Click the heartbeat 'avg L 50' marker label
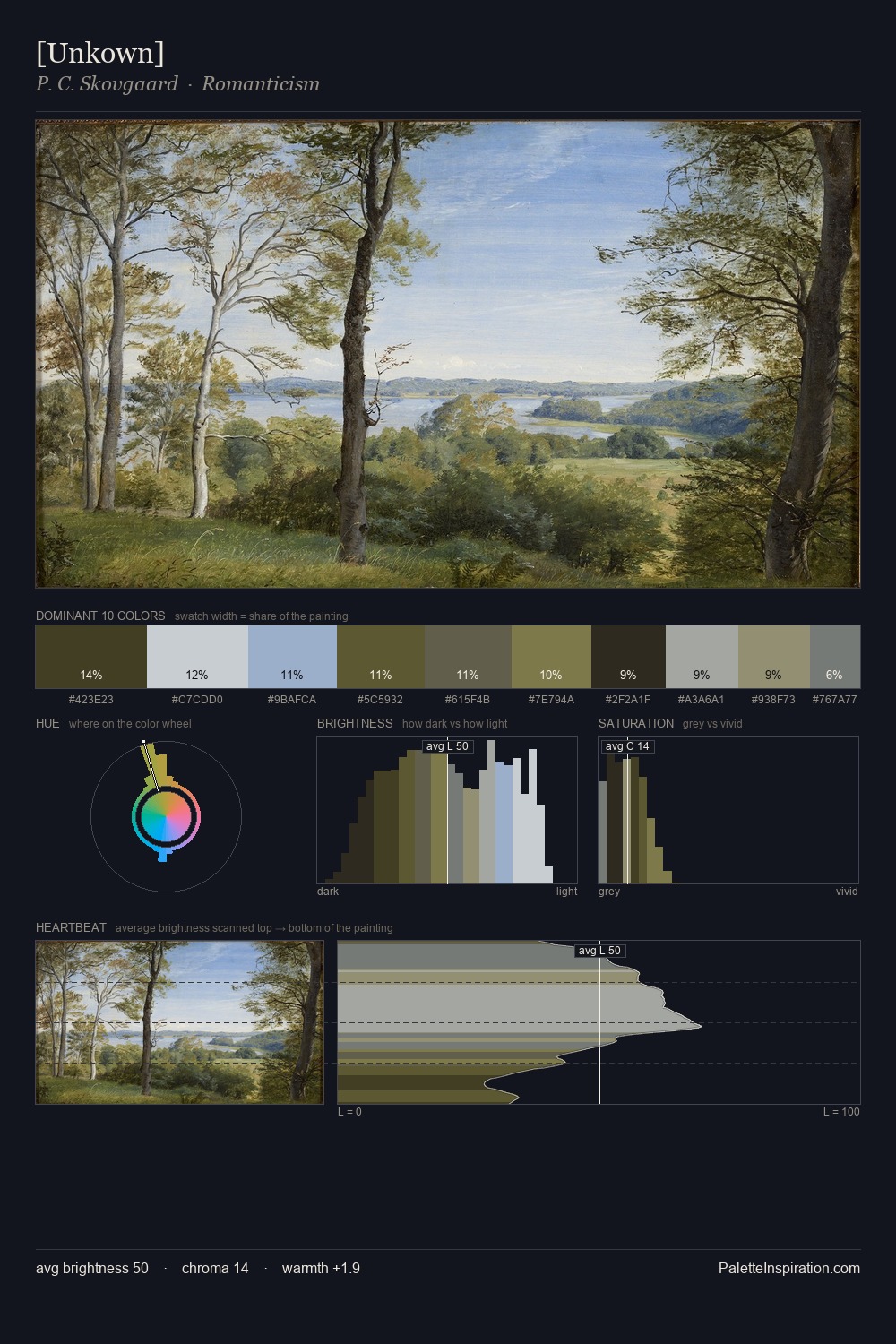The width and height of the screenshot is (896, 1344). click(599, 951)
